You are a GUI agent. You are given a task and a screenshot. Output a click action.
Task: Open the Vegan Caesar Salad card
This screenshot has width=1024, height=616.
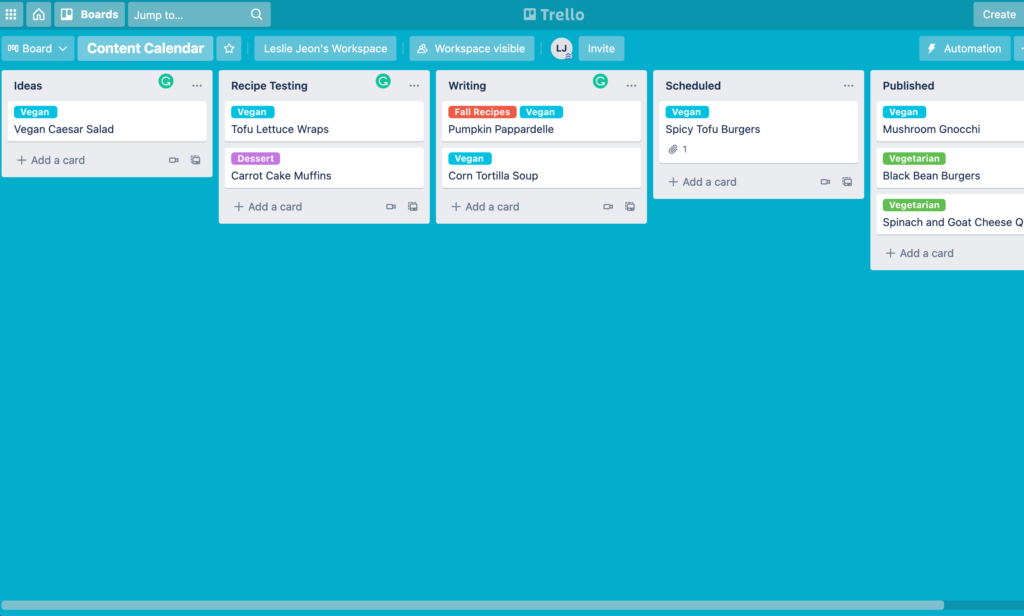(107, 122)
